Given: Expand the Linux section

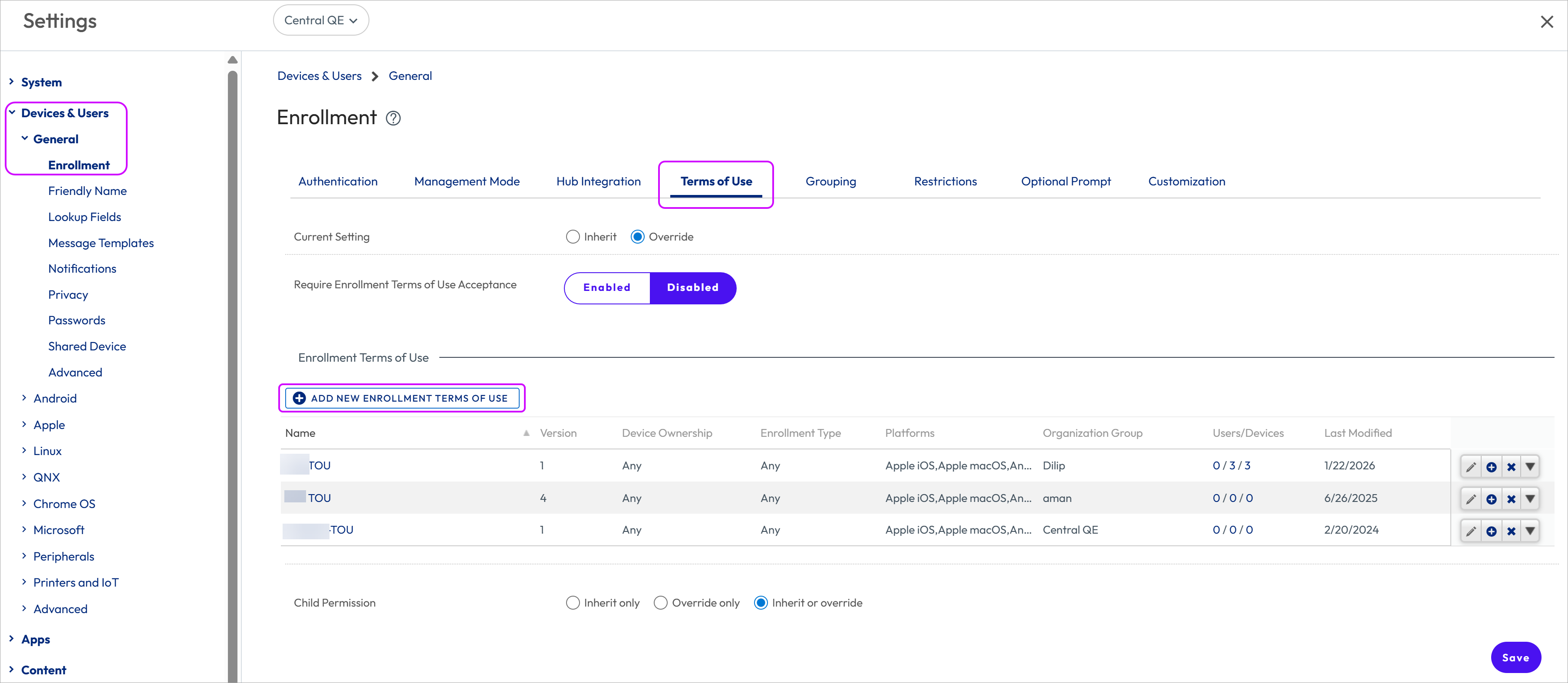Looking at the screenshot, I should (24, 450).
